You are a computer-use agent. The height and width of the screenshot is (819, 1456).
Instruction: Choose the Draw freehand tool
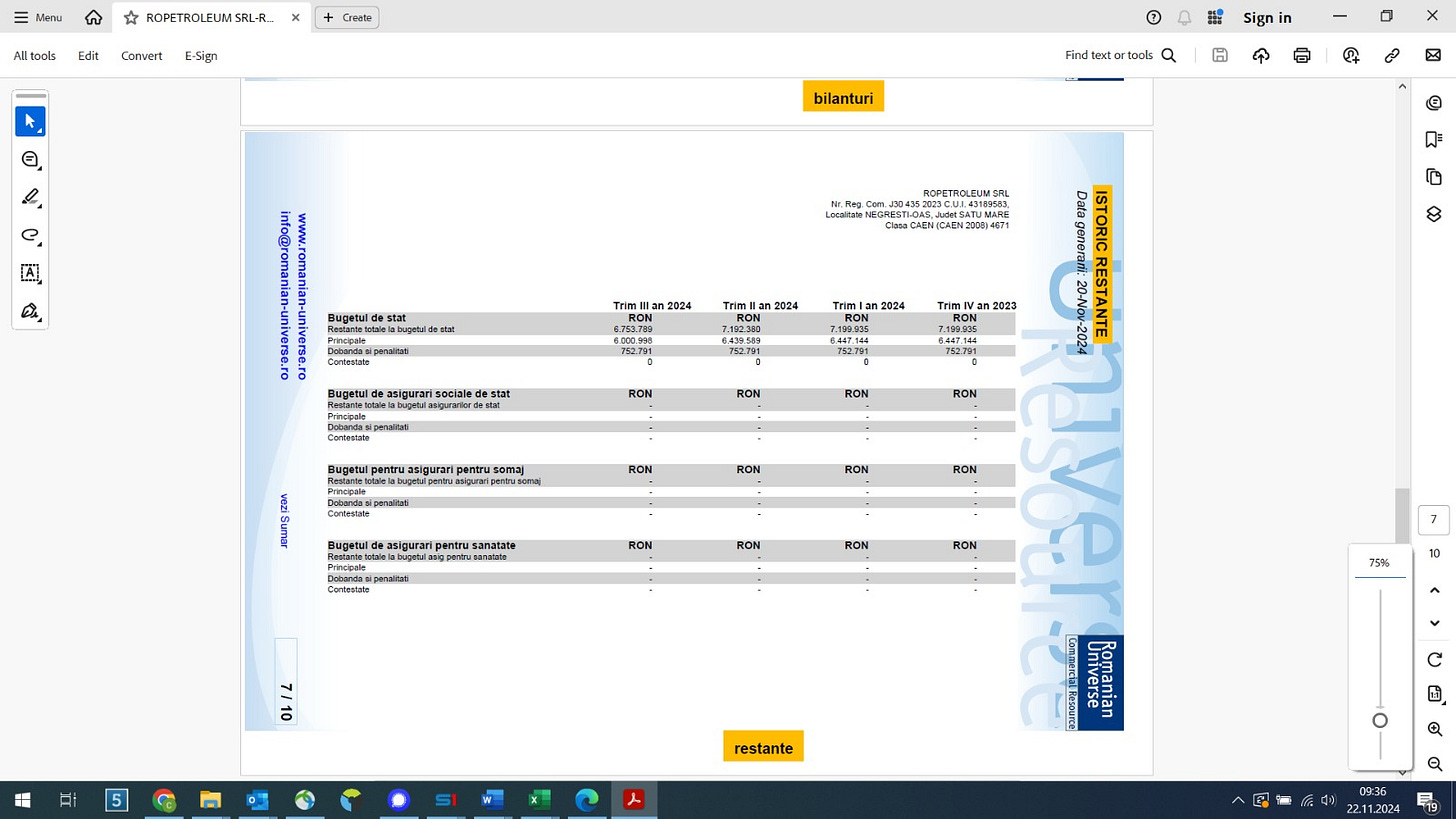tap(30, 235)
